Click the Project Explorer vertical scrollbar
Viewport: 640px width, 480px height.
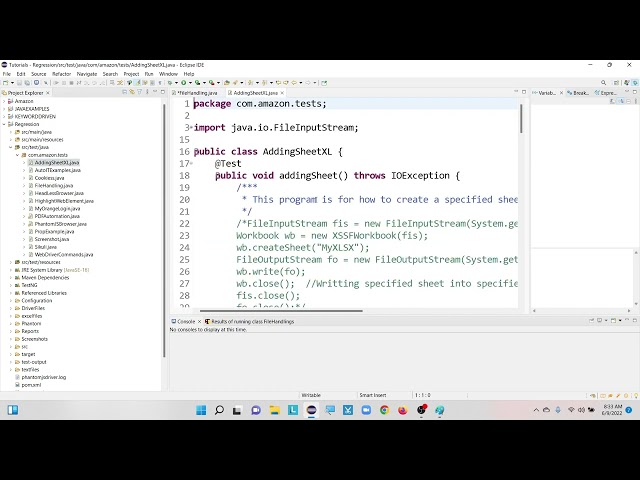pyautogui.click(x=164, y=231)
